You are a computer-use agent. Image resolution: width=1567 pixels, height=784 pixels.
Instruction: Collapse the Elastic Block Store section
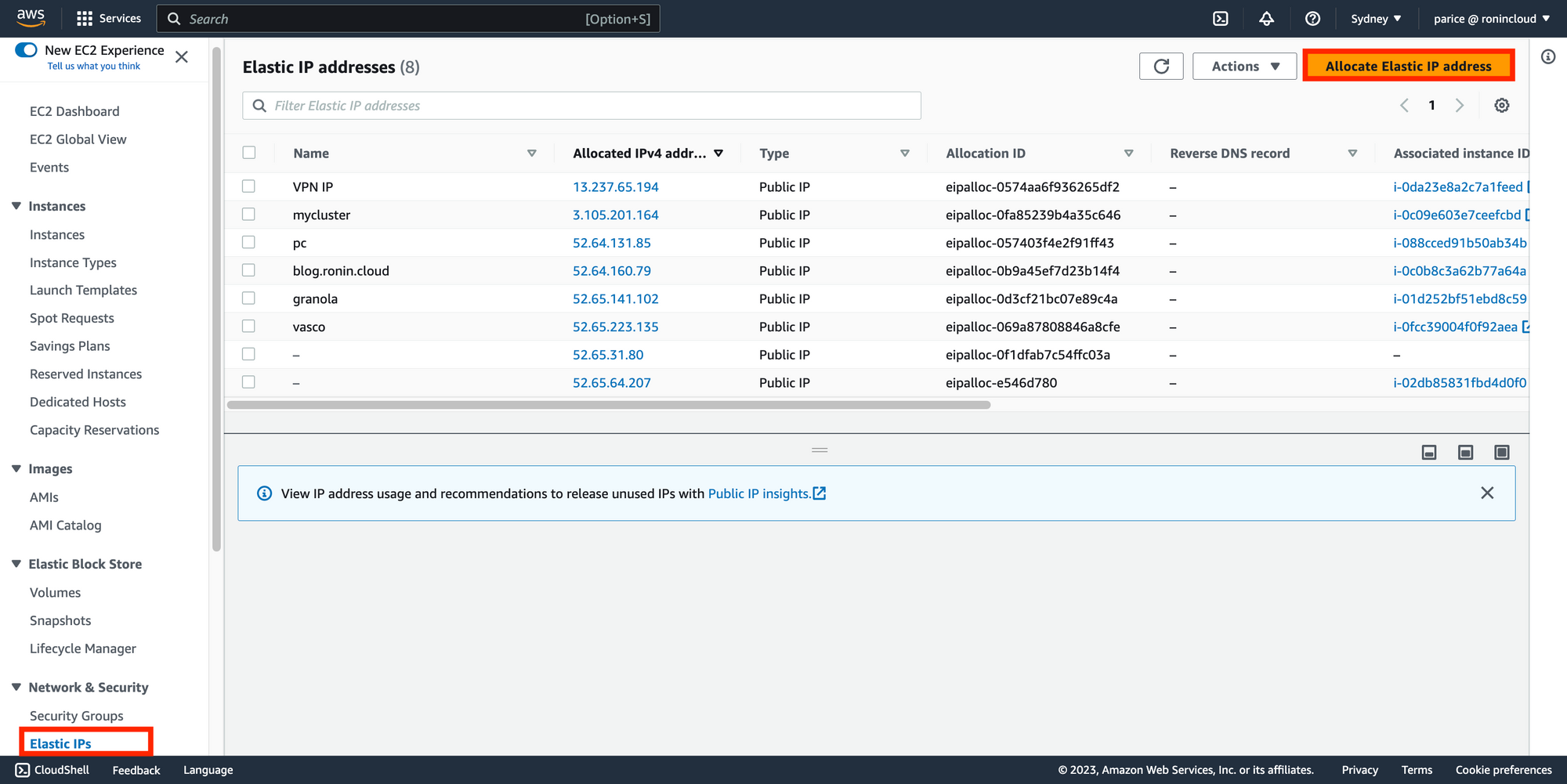click(x=16, y=564)
